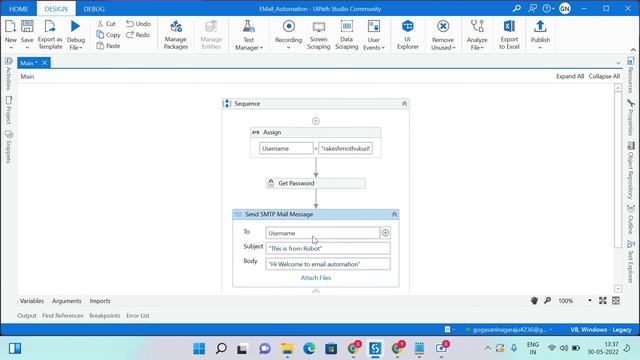
Task: Click the Subject field
Action: pos(328,248)
